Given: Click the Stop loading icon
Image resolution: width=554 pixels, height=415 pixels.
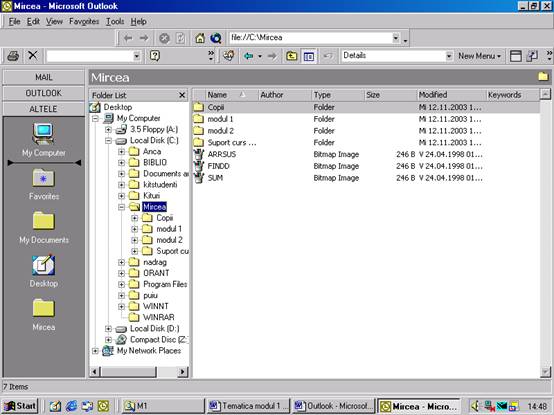Looking at the screenshot, I should pyautogui.click(x=164, y=38).
